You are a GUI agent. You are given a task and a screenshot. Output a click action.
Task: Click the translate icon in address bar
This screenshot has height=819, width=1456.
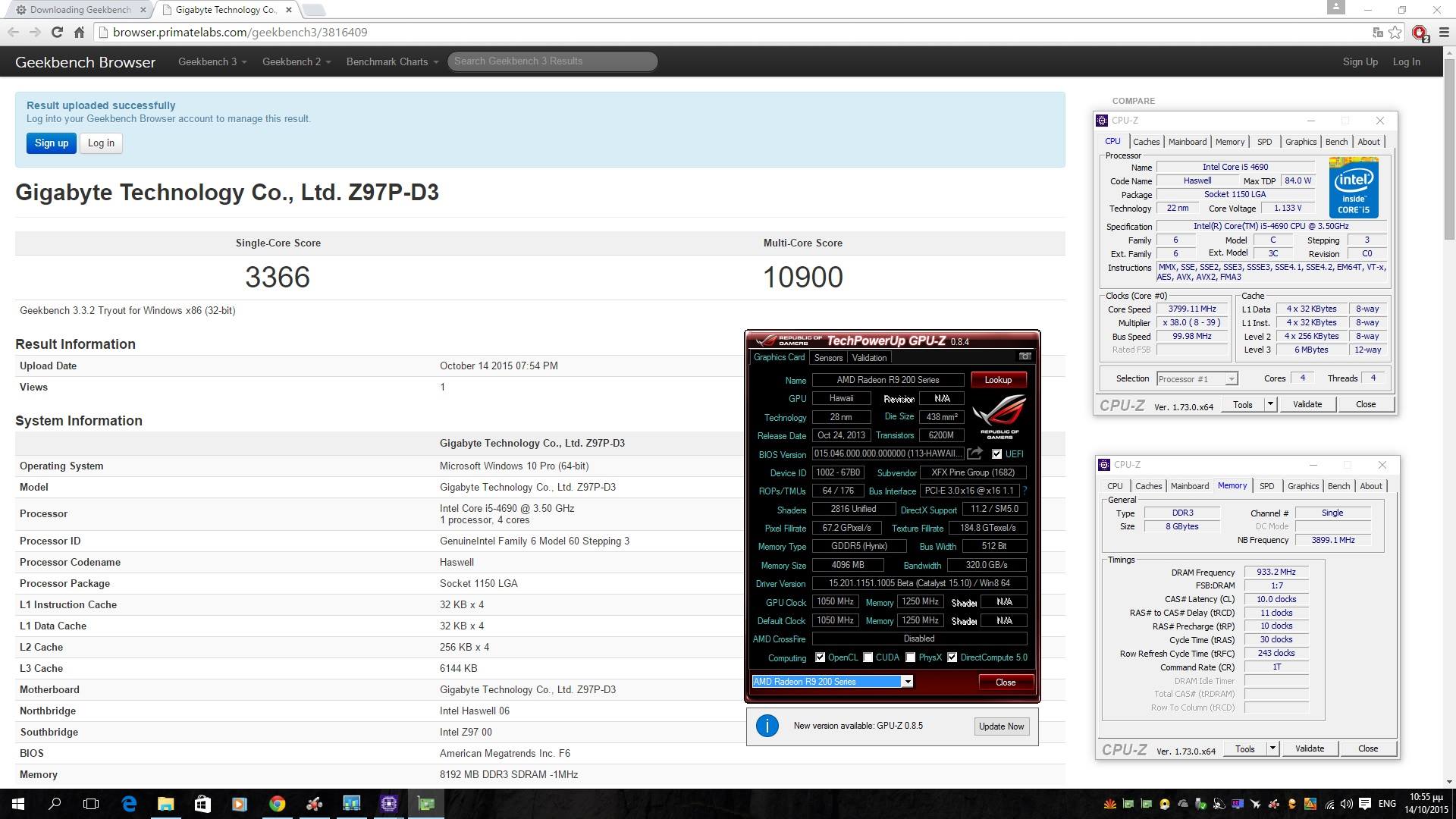coord(1378,32)
